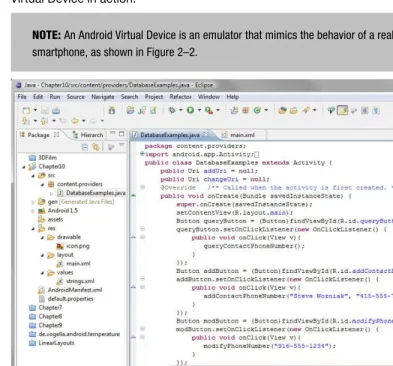Screen dimensions: 393x366
Task: Minimize the Package Explorer panel
Action: [113, 133]
